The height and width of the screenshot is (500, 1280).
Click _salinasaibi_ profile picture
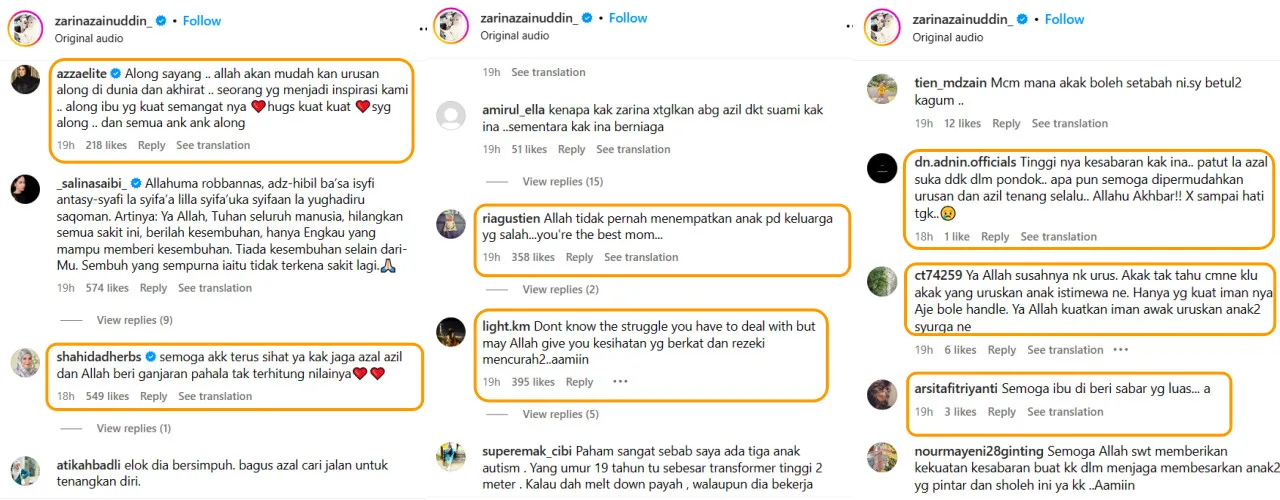point(25,189)
